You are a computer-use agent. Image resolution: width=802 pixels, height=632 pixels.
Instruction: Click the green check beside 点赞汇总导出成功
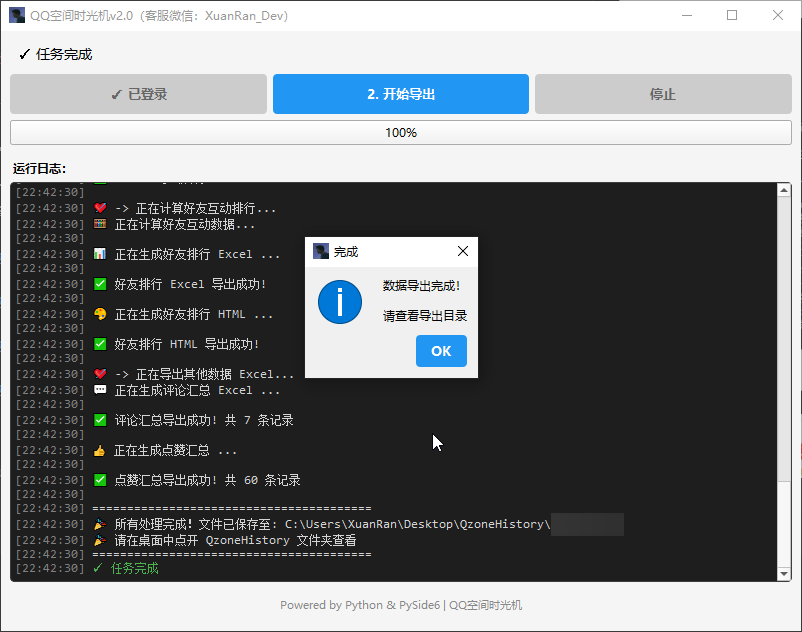click(100, 480)
